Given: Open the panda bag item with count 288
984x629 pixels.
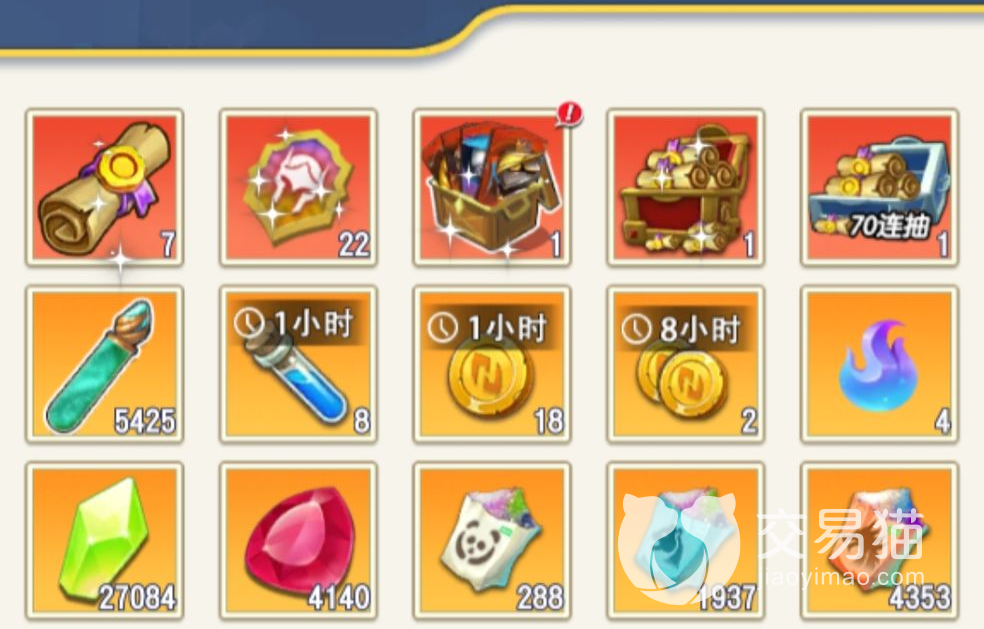Looking at the screenshot, I should 492,541.
